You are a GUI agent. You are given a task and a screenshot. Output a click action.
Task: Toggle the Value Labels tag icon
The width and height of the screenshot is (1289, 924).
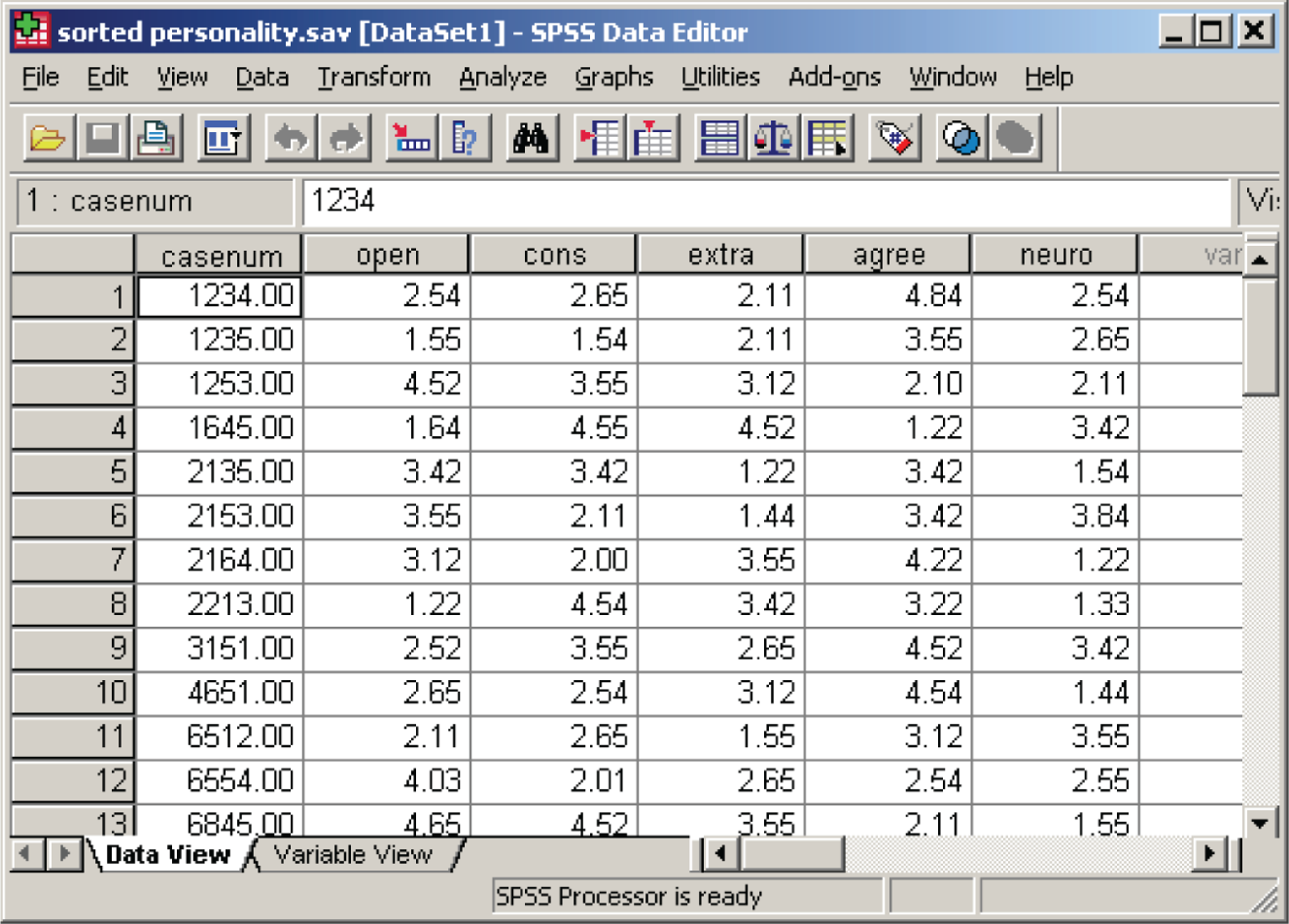point(895,138)
